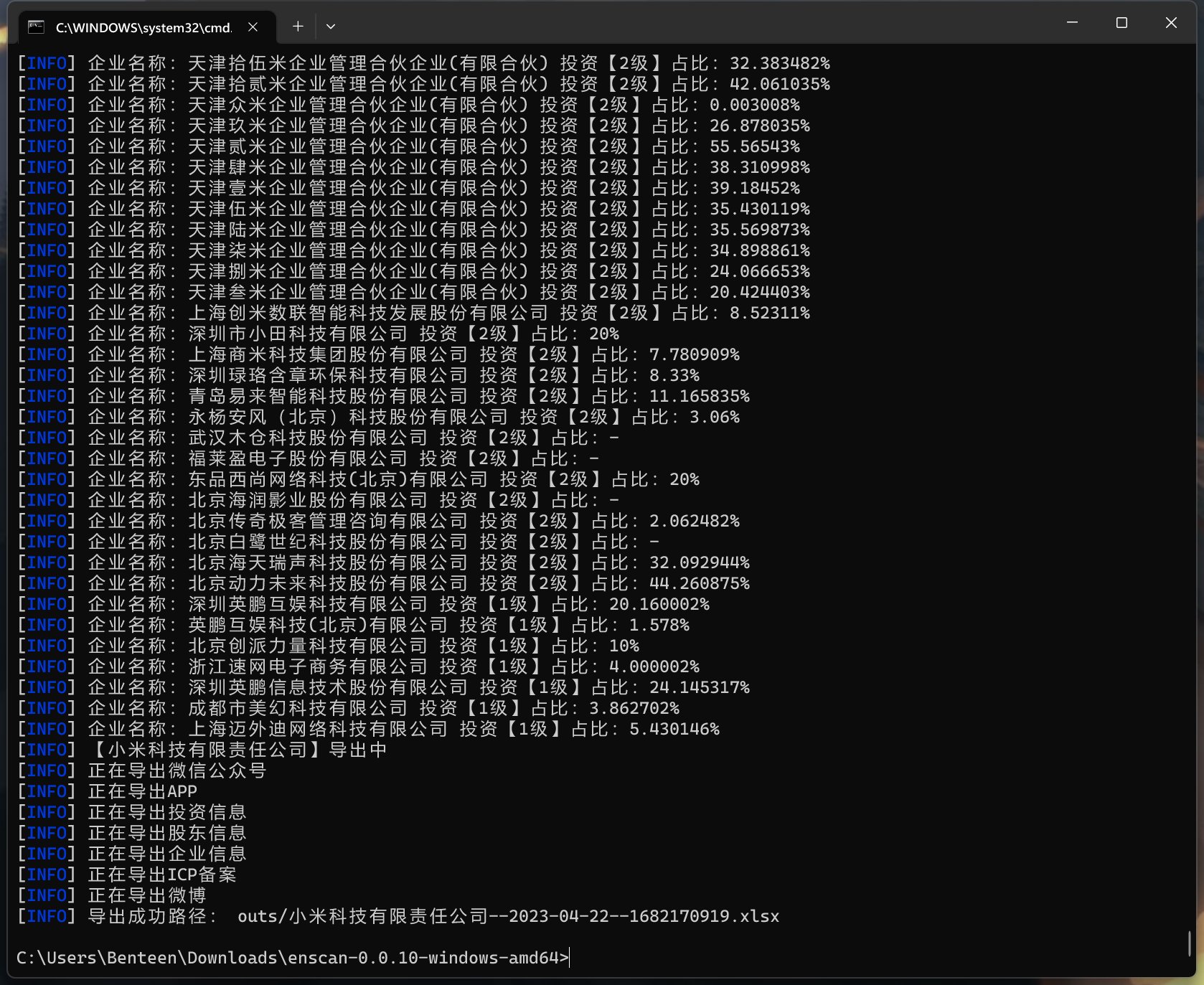The width and height of the screenshot is (1204, 985).
Task: Open a new terminal tab
Action: tap(298, 27)
